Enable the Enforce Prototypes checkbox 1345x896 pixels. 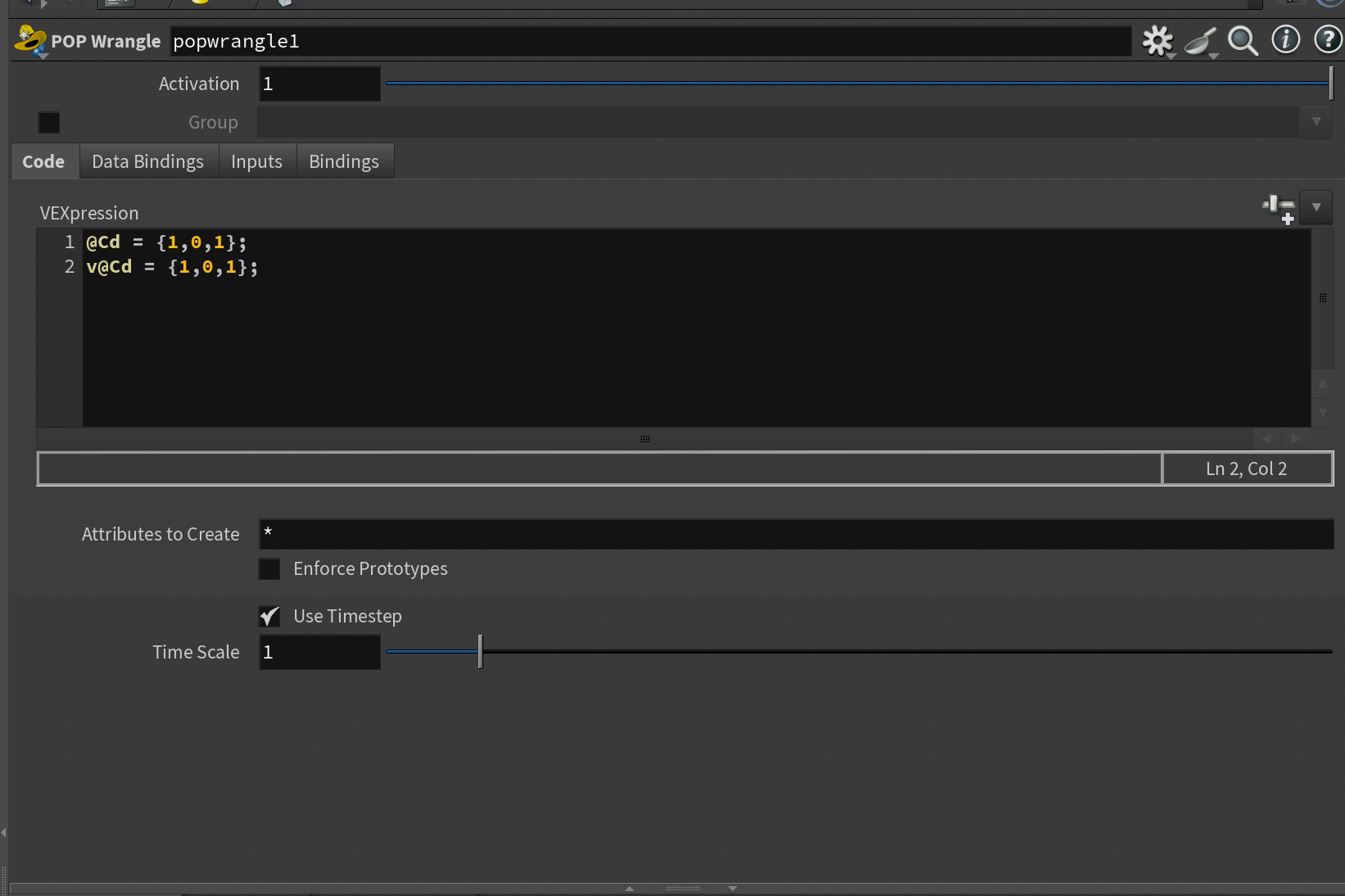269,569
